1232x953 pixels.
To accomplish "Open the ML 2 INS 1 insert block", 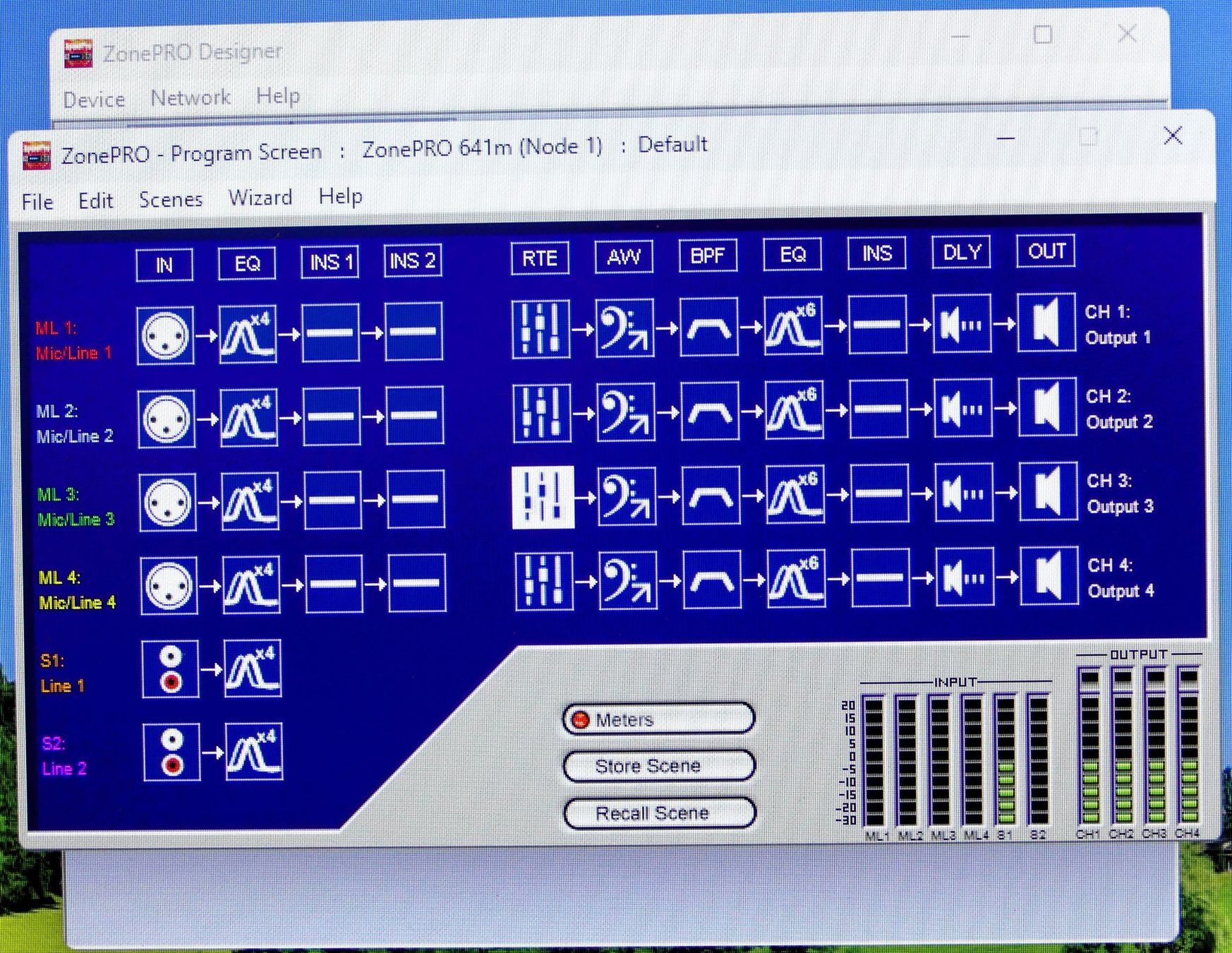I will (332, 416).
